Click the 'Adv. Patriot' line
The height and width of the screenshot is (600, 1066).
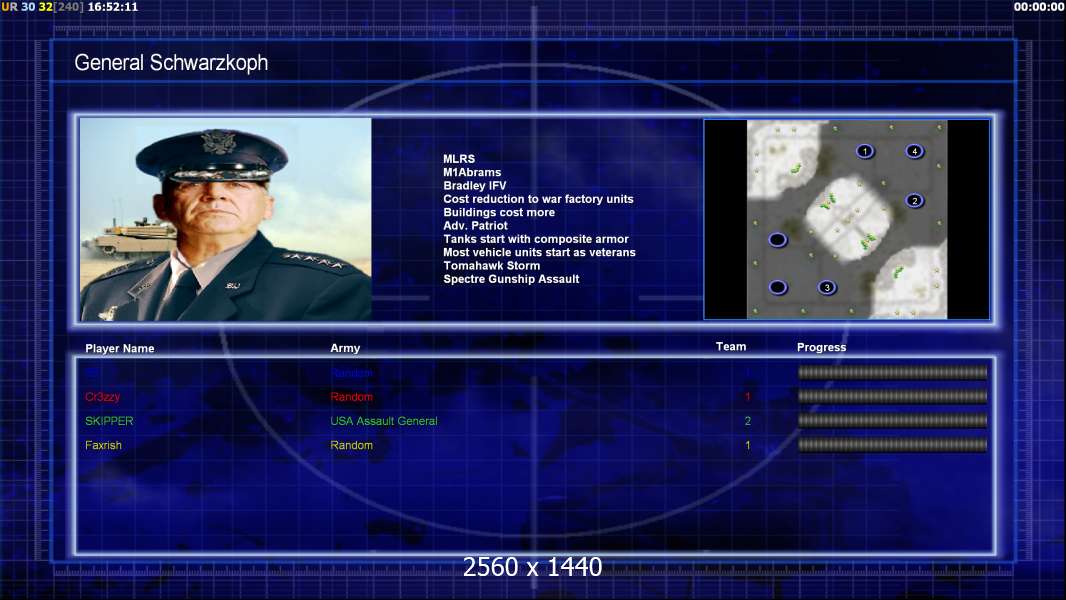click(x=475, y=226)
